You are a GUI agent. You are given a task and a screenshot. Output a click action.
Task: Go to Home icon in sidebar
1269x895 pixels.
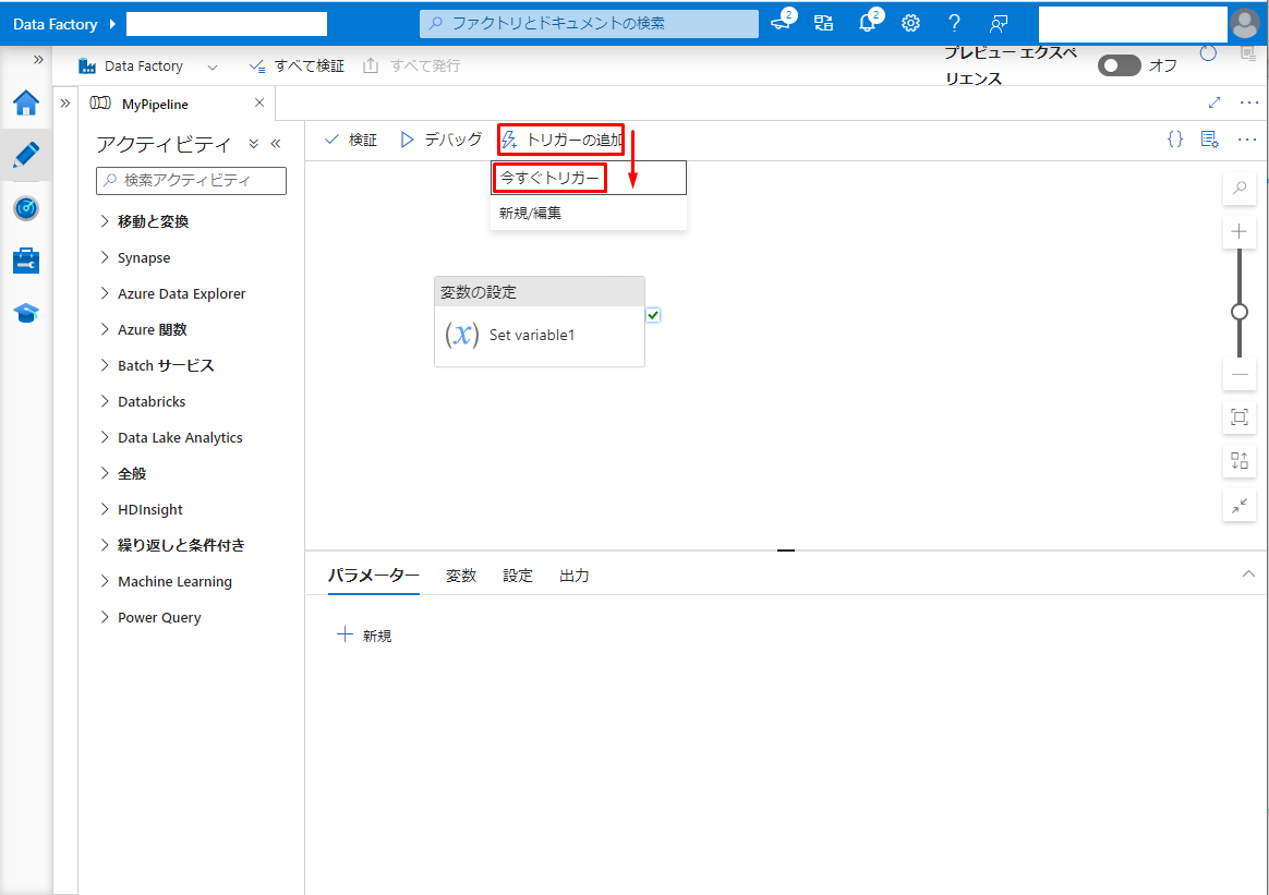point(26,102)
